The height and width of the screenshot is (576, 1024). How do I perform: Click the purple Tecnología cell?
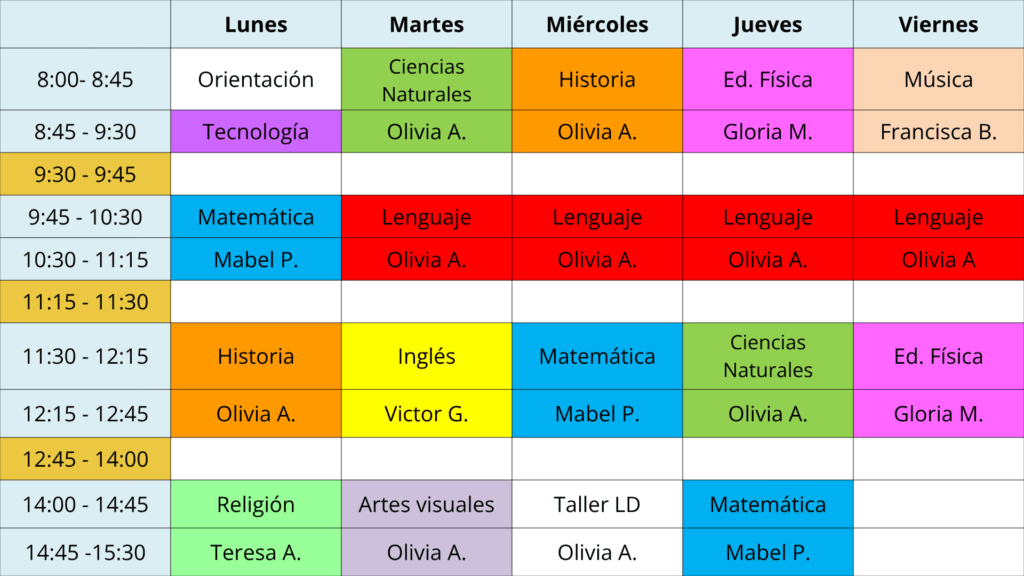(x=256, y=131)
